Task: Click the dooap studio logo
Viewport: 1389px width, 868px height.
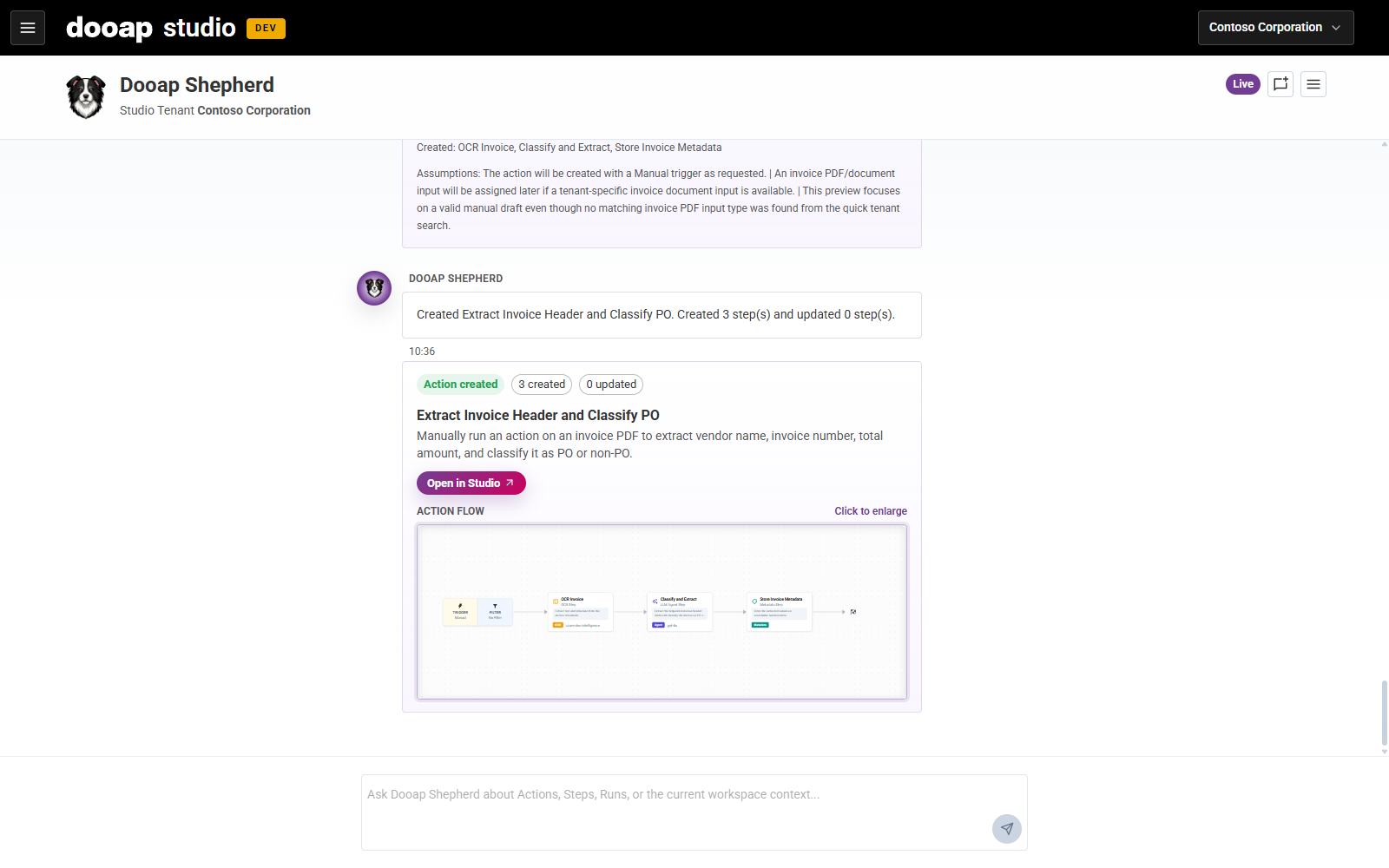Action: pyautogui.click(x=151, y=28)
